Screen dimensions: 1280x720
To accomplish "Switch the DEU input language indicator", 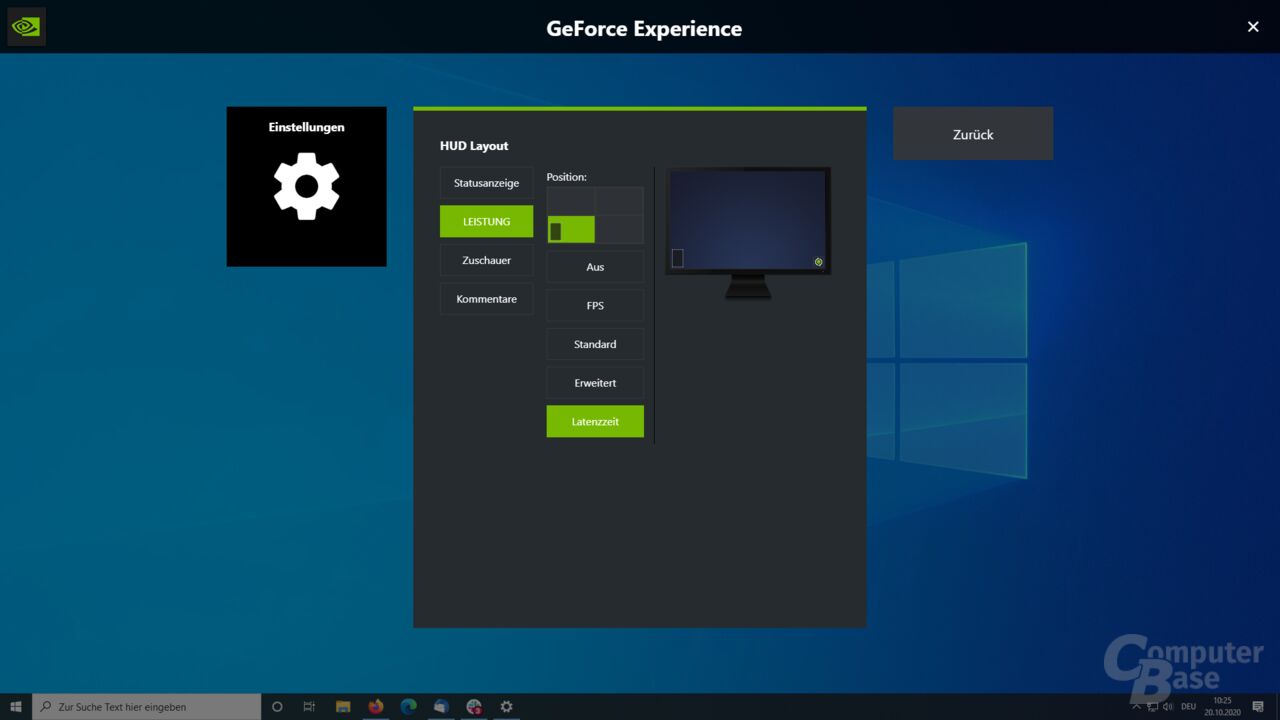I will [1190, 706].
